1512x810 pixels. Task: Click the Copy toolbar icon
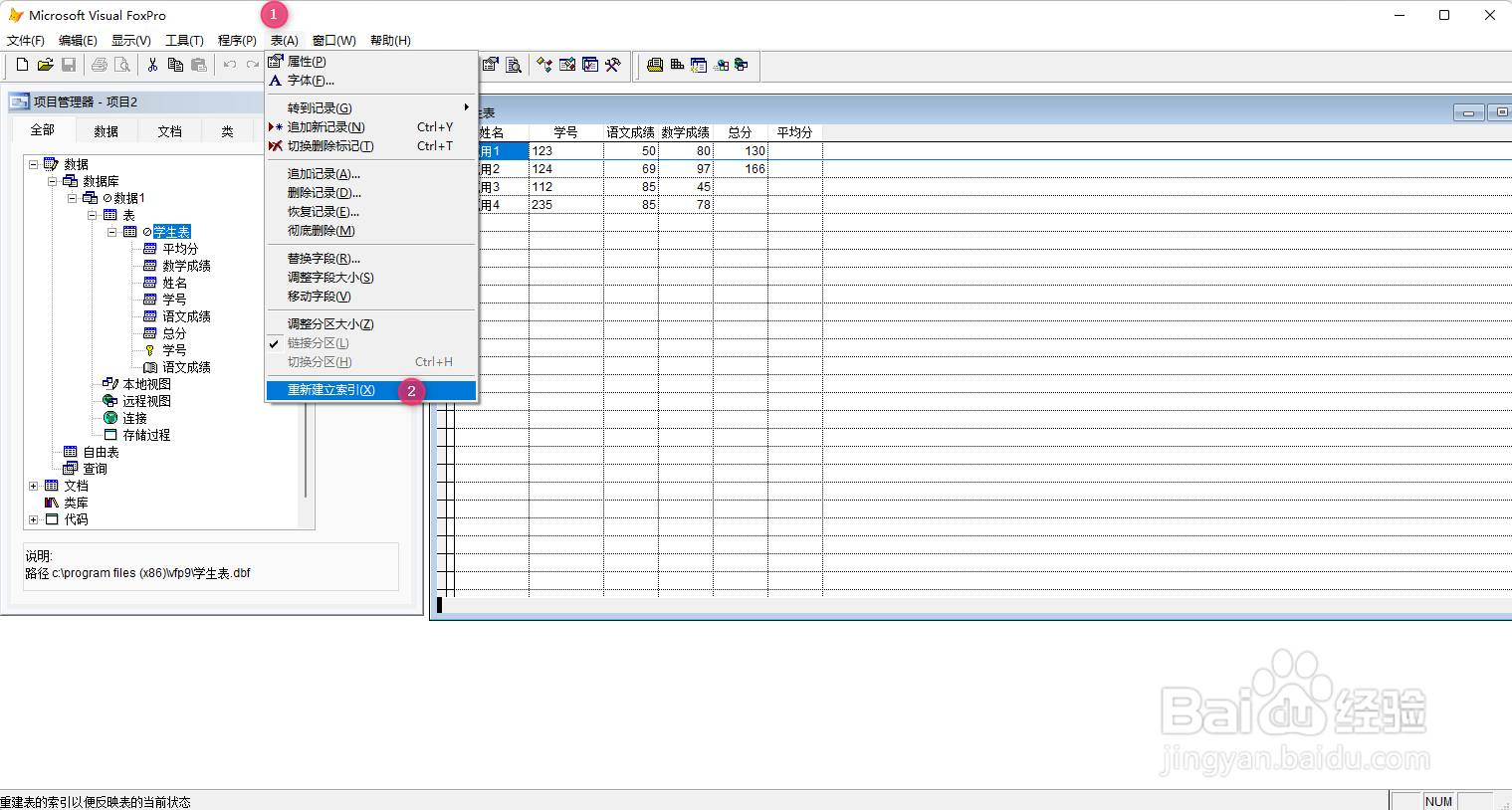coord(175,65)
